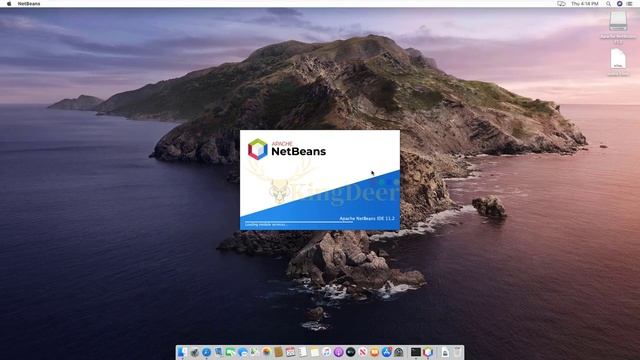Click the Apache NetBeans logo on splash
This screenshot has width=640, height=360.
point(287,149)
